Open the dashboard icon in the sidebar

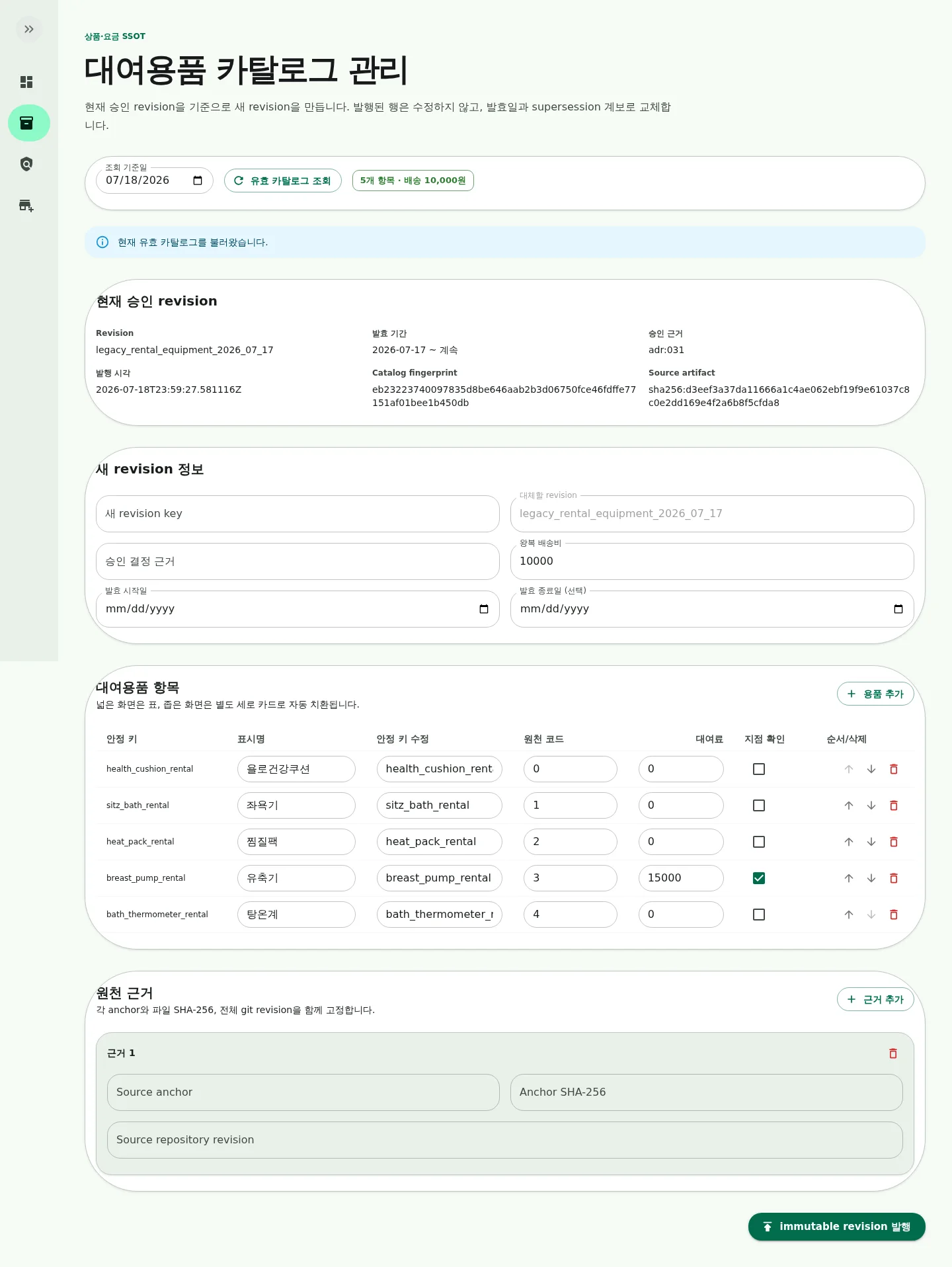pyautogui.click(x=26, y=82)
